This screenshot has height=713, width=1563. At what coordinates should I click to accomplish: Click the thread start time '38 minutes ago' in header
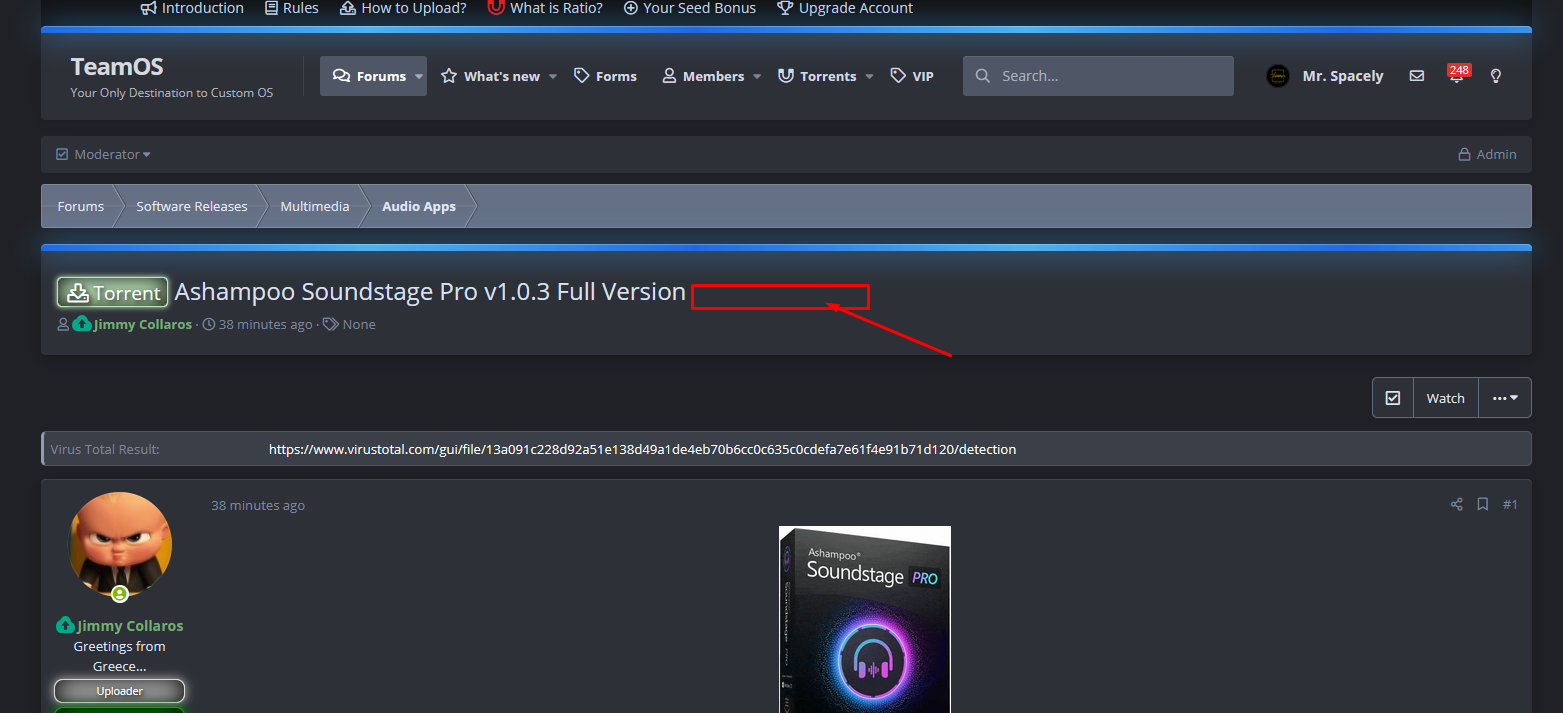(x=266, y=325)
